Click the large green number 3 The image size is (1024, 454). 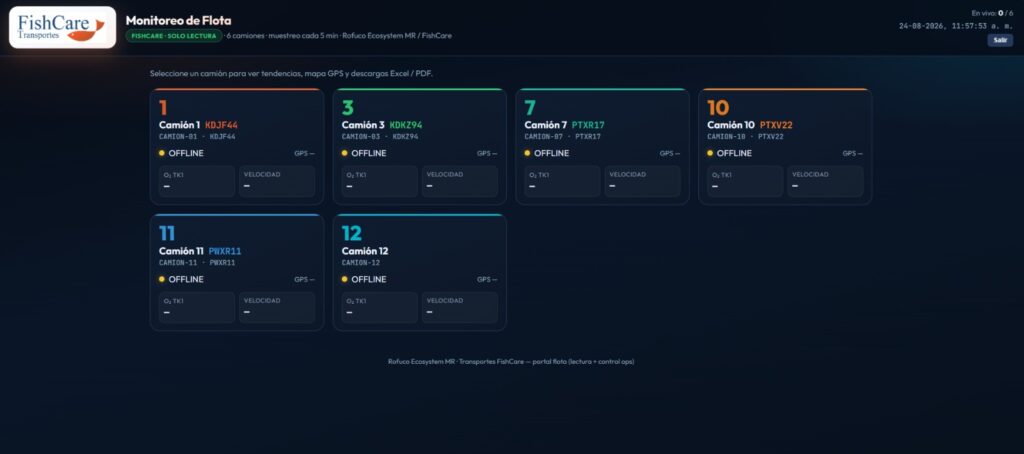pyautogui.click(x=347, y=107)
